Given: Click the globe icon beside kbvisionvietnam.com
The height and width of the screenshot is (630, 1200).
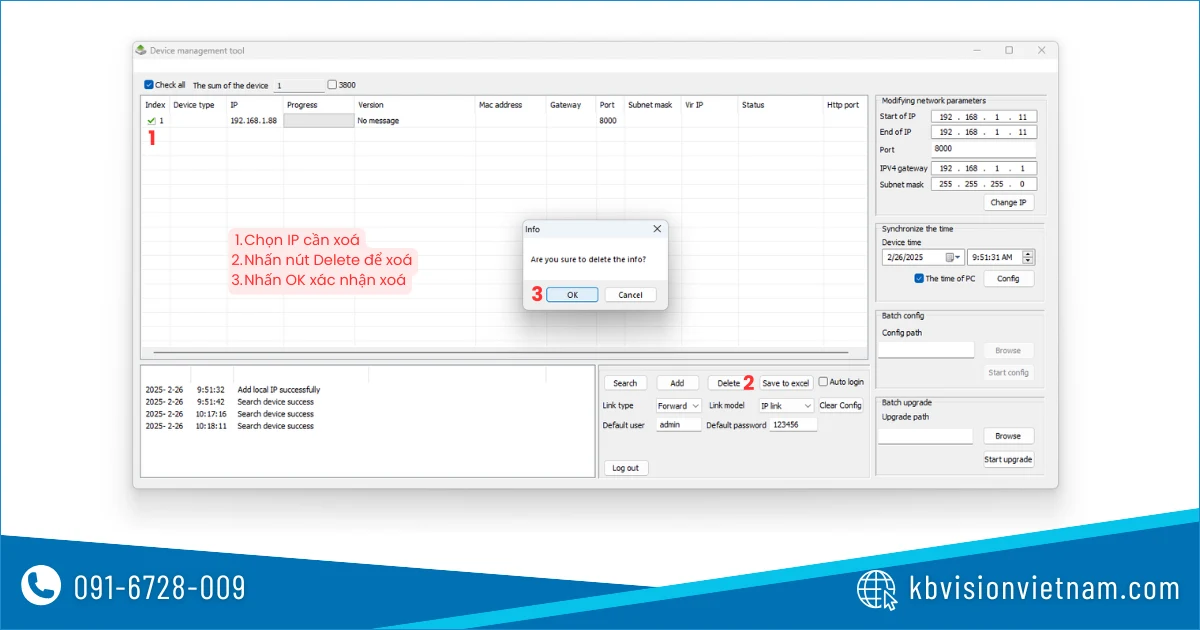Looking at the screenshot, I should [x=877, y=589].
